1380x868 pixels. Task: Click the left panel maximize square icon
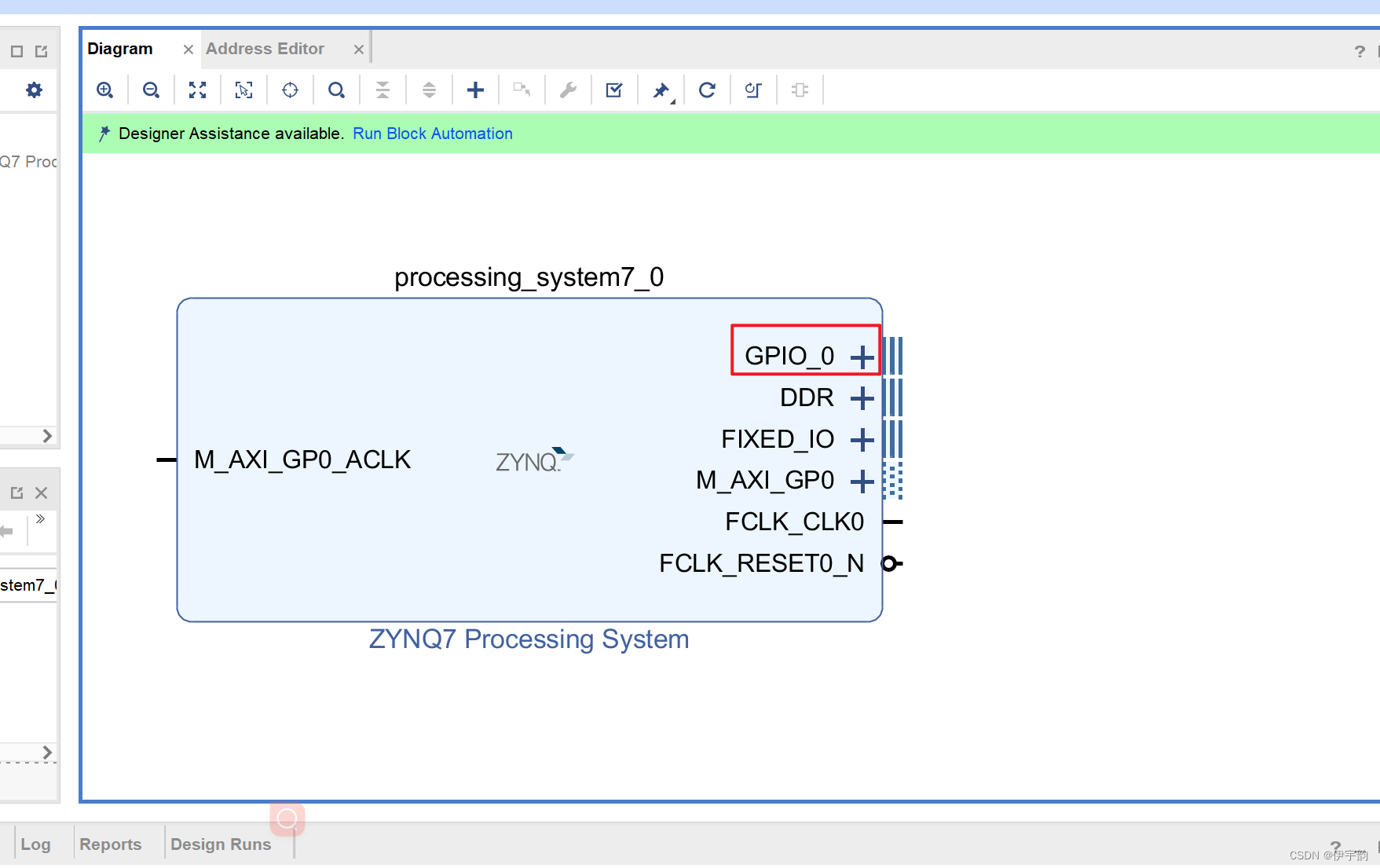pyautogui.click(x=16, y=51)
